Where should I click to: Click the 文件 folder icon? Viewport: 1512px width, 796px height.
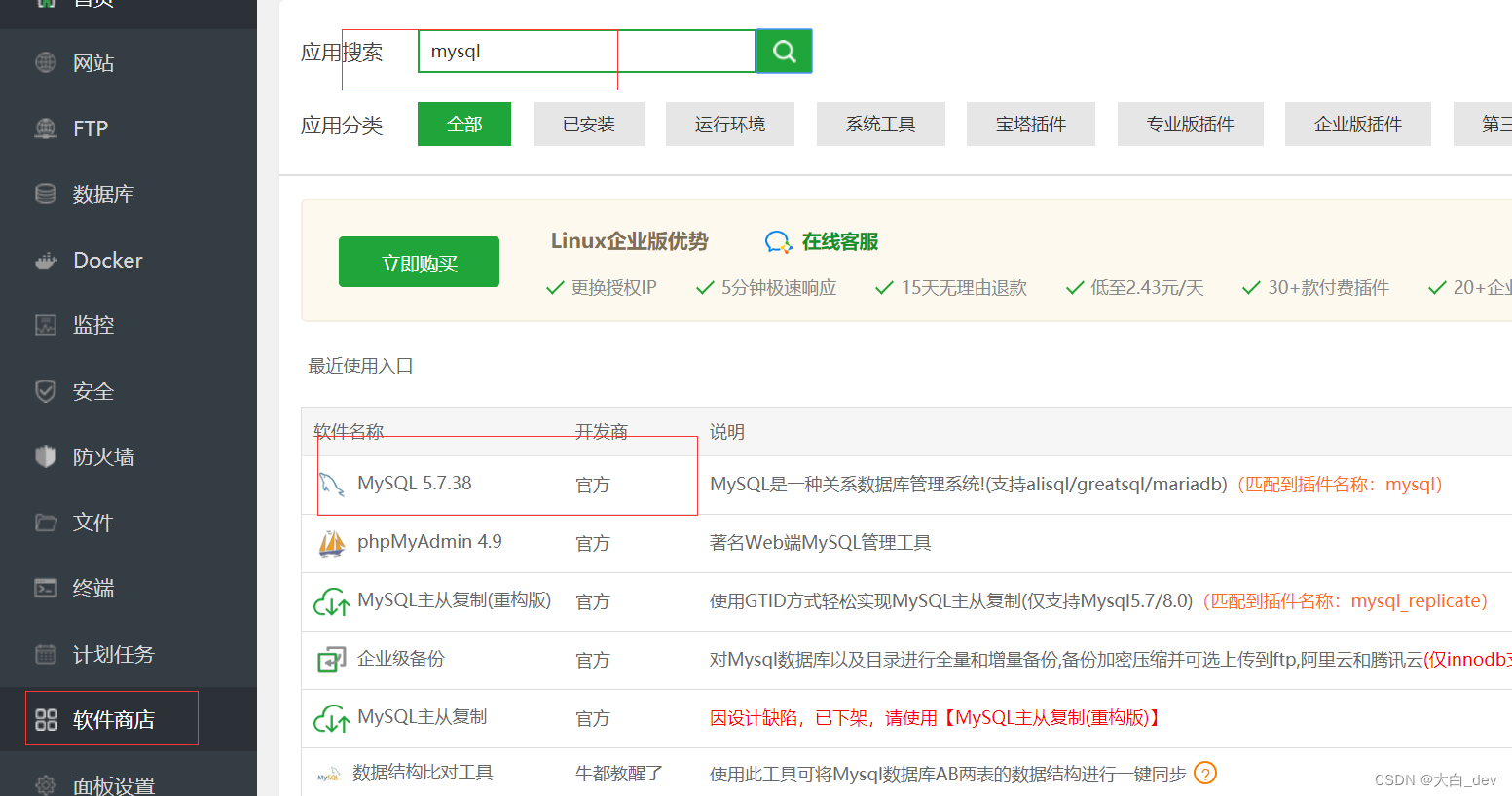point(46,523)
